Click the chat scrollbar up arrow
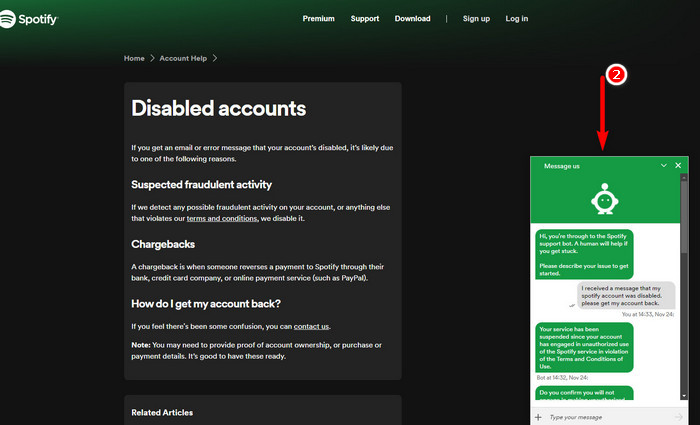Viewport: 700px width, 425px height. point(684,177)
